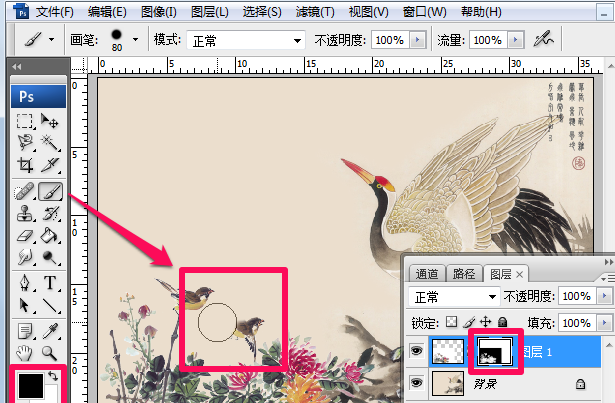Select the Crop tool
The width and height of the screenshot is (615, 403).
[x=25, y=165]
